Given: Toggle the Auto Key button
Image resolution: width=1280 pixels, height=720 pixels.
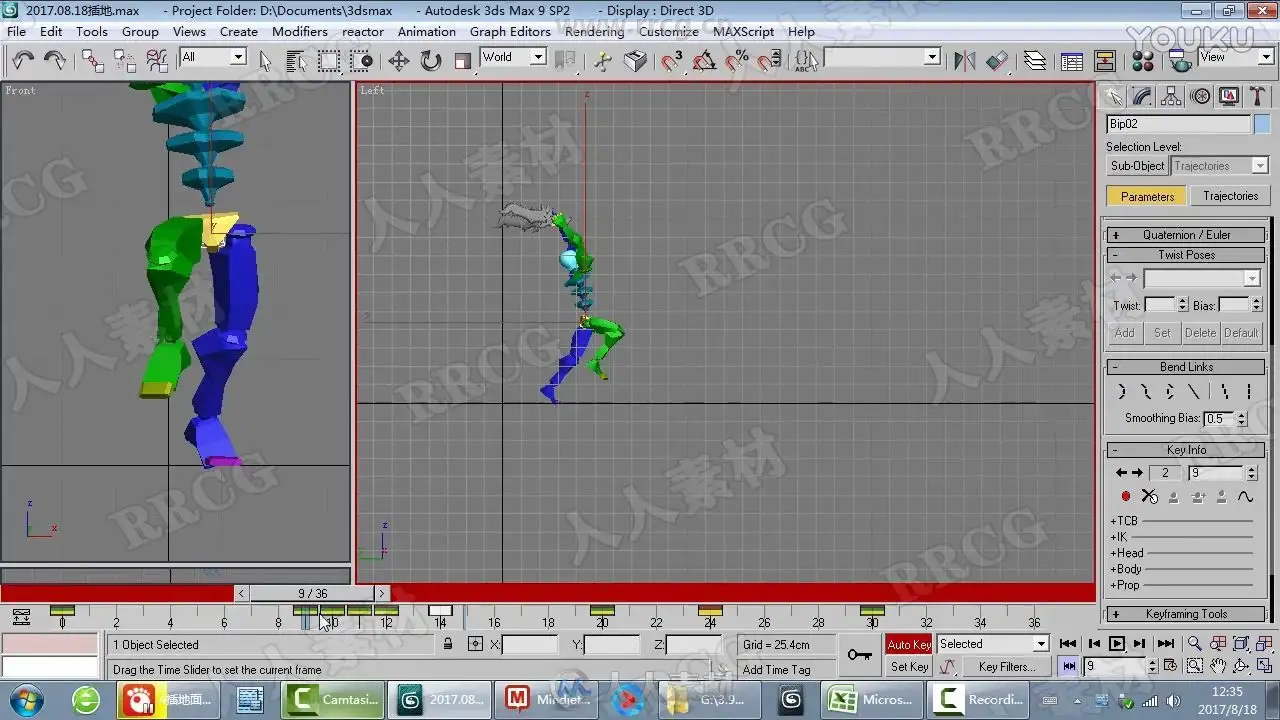Looking at the screenshot, I should (x=909, y=644).
